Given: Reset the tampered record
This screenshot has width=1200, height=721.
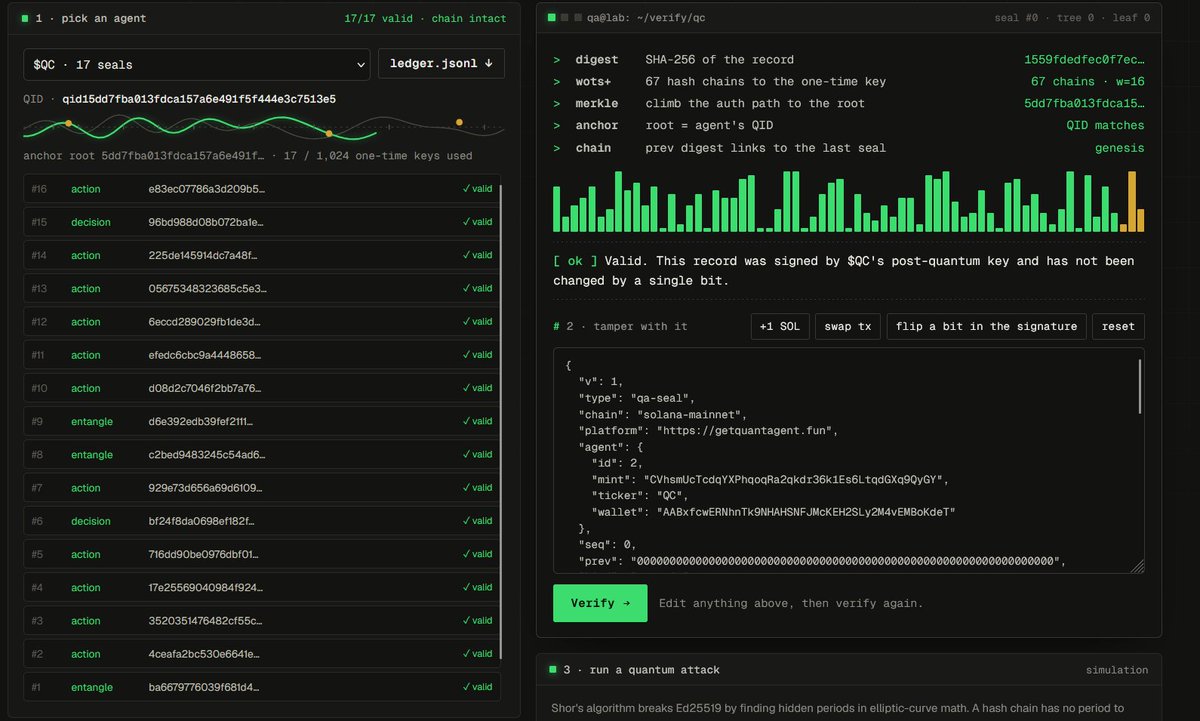Looking at the screenshot, I should pos(1118,327).
